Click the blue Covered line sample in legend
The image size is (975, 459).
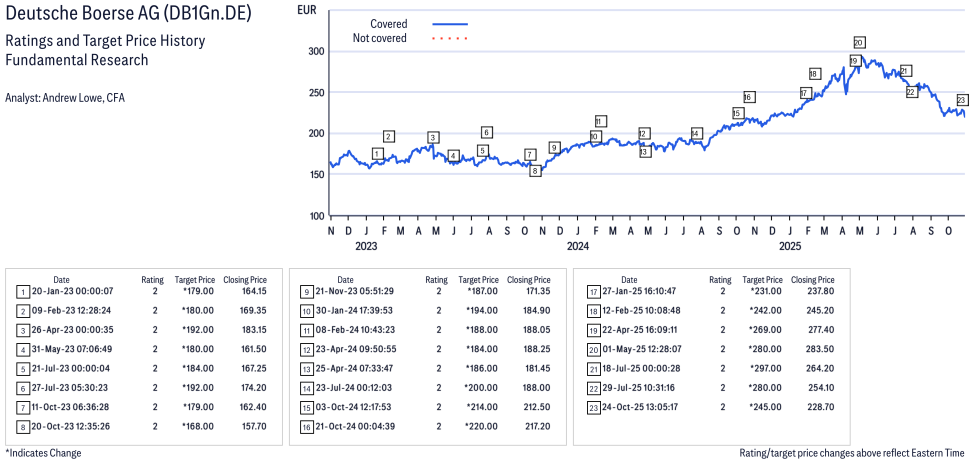[450, 23]
